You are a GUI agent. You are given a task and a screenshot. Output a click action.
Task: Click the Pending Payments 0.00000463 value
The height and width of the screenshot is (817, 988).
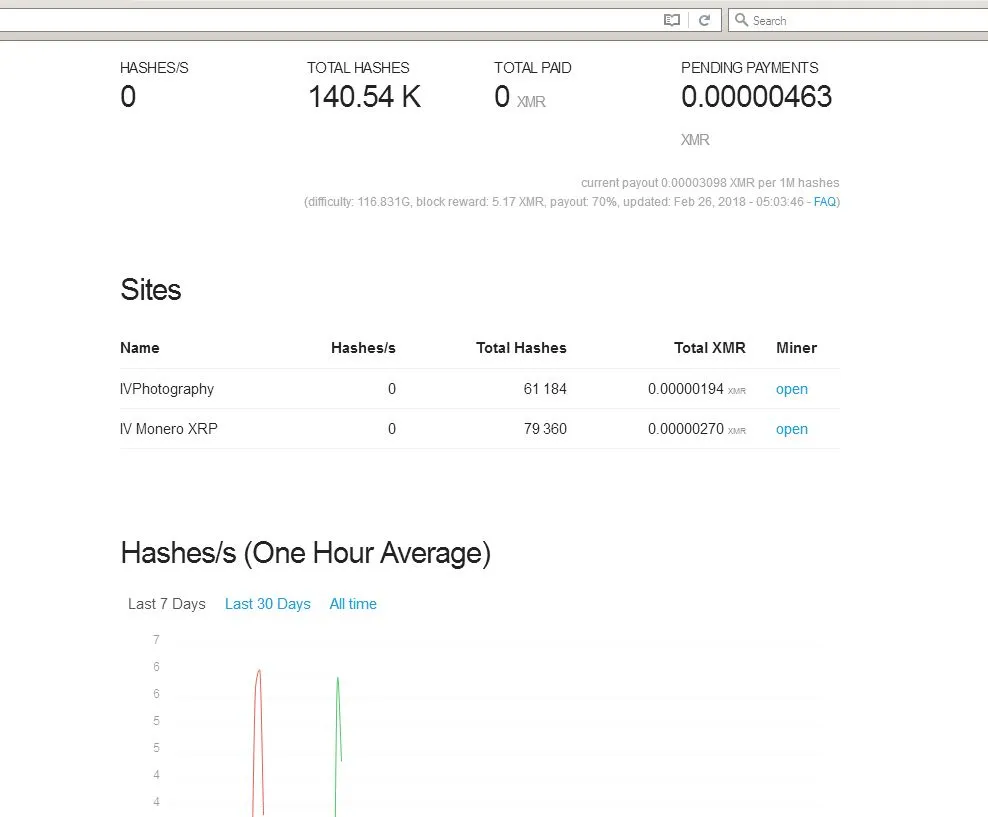[756, 97]
